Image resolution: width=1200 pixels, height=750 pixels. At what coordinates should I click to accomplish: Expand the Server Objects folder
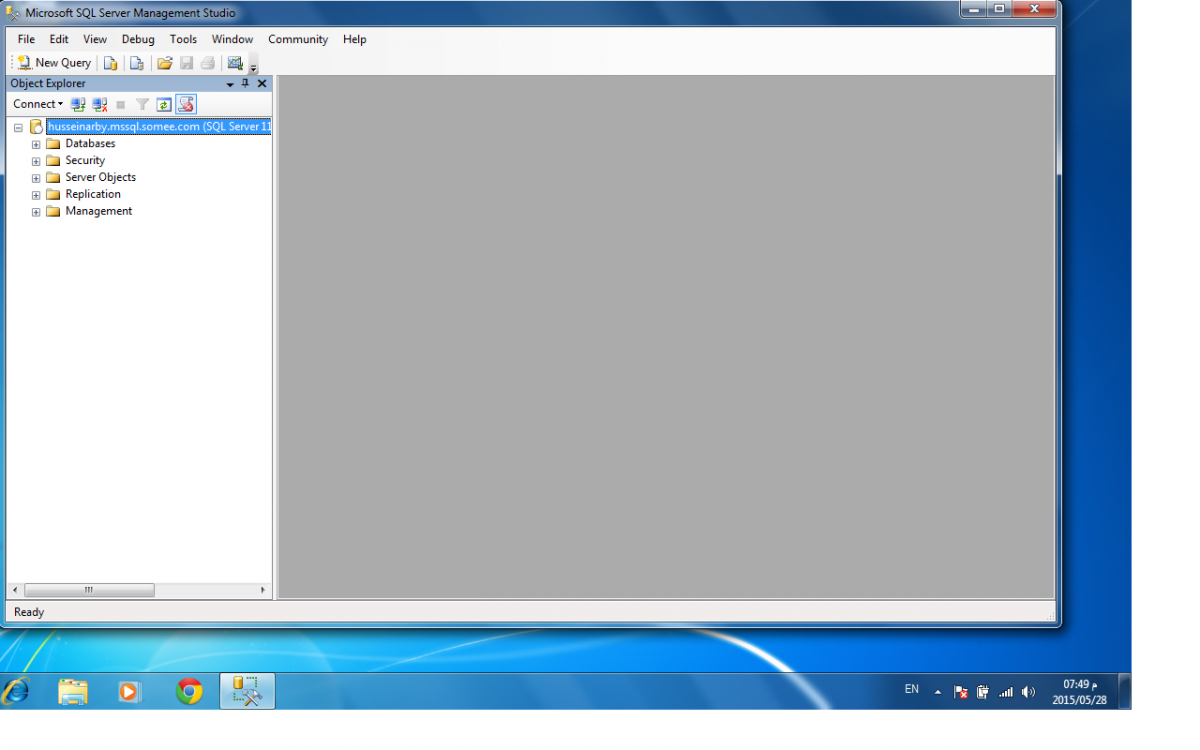[x=36, y=178]
